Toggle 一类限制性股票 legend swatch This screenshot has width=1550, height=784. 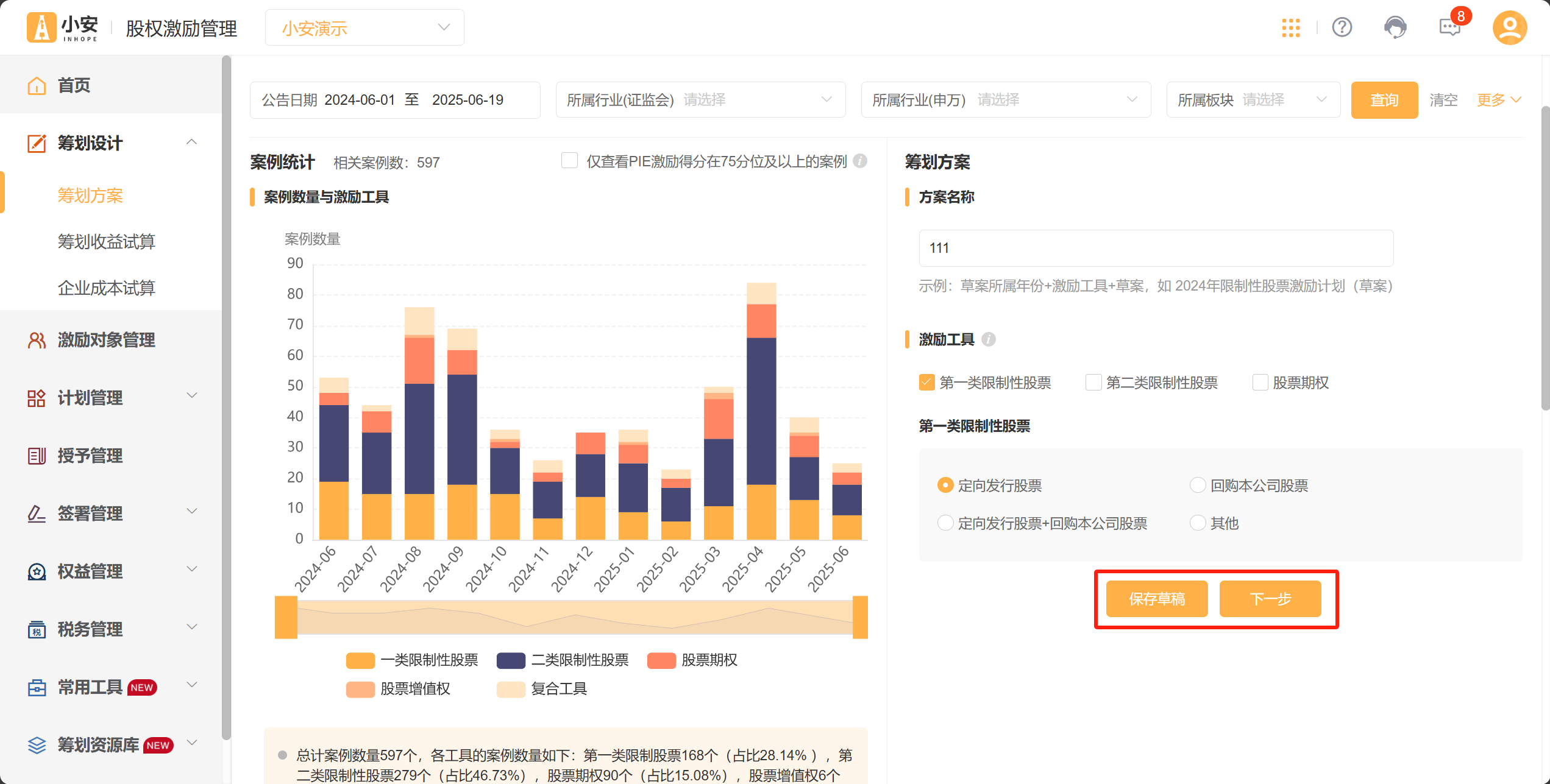360,660
